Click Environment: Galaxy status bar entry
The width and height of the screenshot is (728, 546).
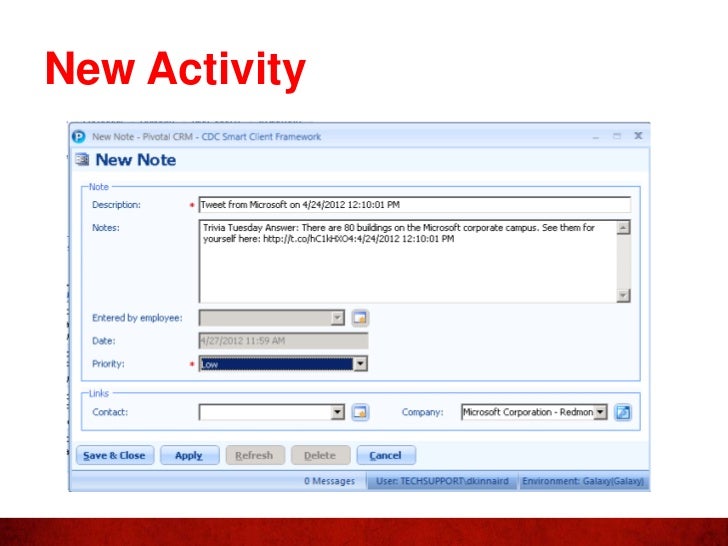click(x=583, y=481)
